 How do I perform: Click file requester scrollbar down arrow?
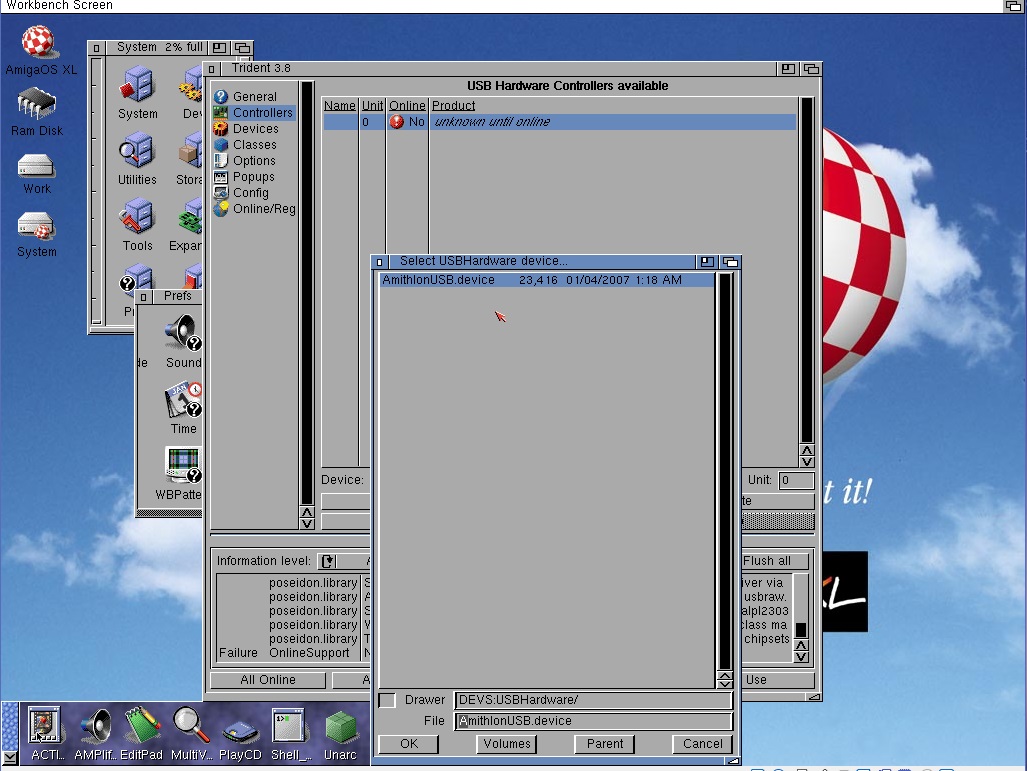[724, 684]
